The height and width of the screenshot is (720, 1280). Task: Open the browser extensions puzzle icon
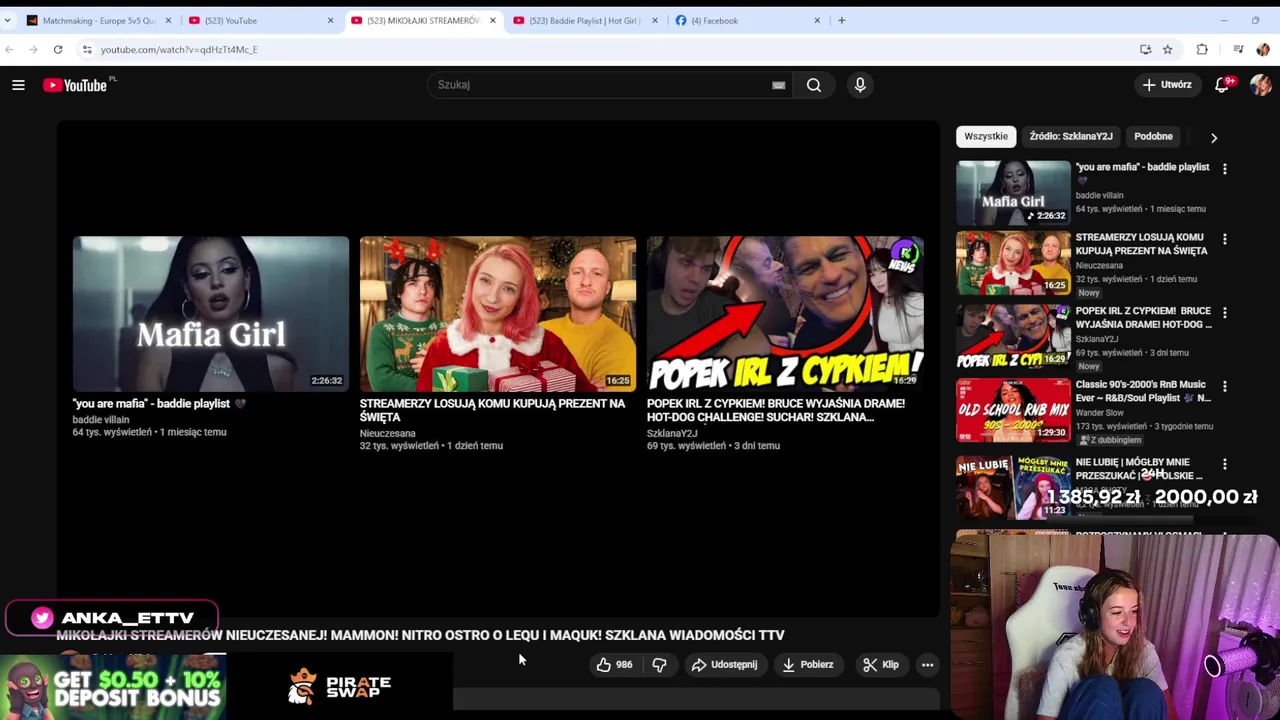(1202, 49)
